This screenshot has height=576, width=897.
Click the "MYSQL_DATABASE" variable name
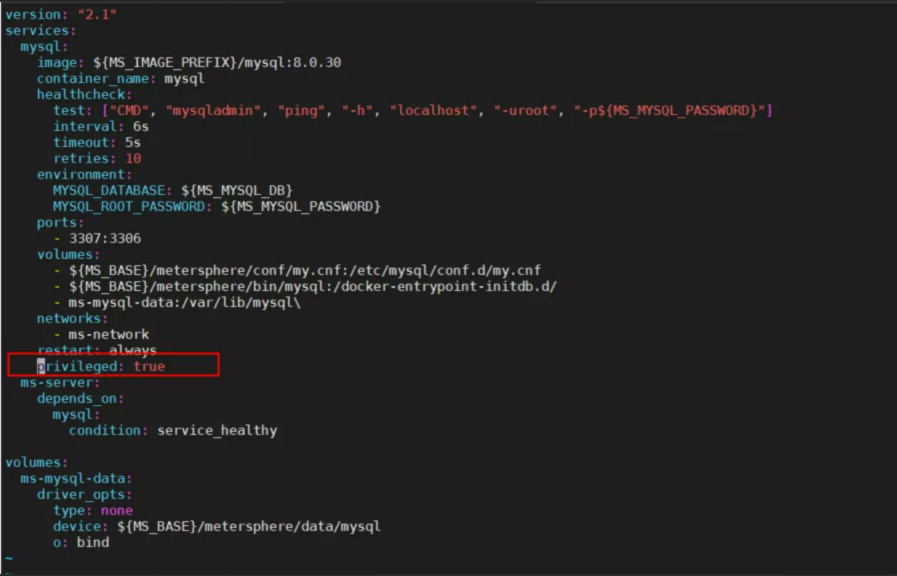pyautogui.click(x=109, y=190)
